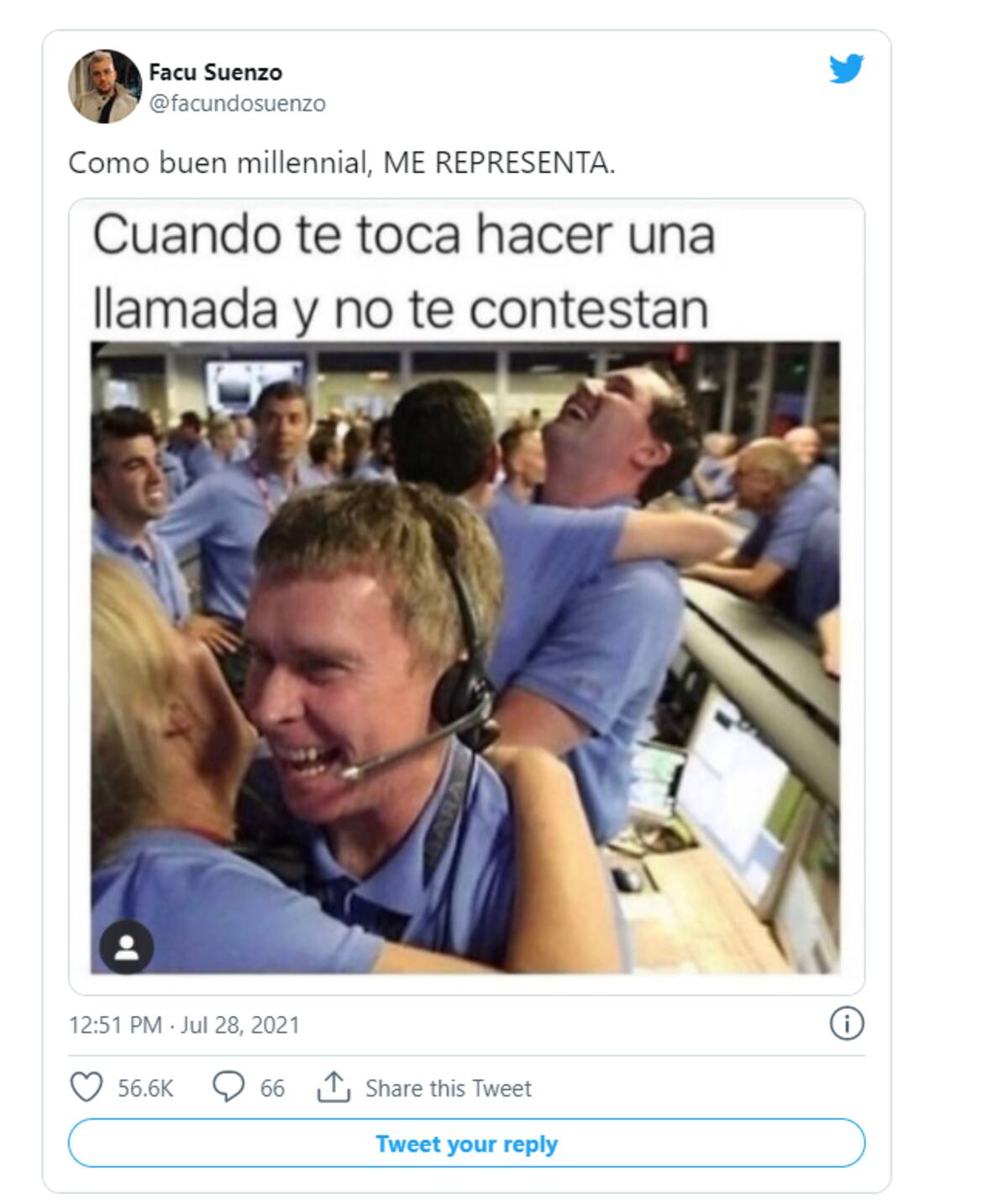This screenshot has width=1008, height=1200.
Task: Click the tweet text 'Como buen millennial'
Action: click(218, 163)
